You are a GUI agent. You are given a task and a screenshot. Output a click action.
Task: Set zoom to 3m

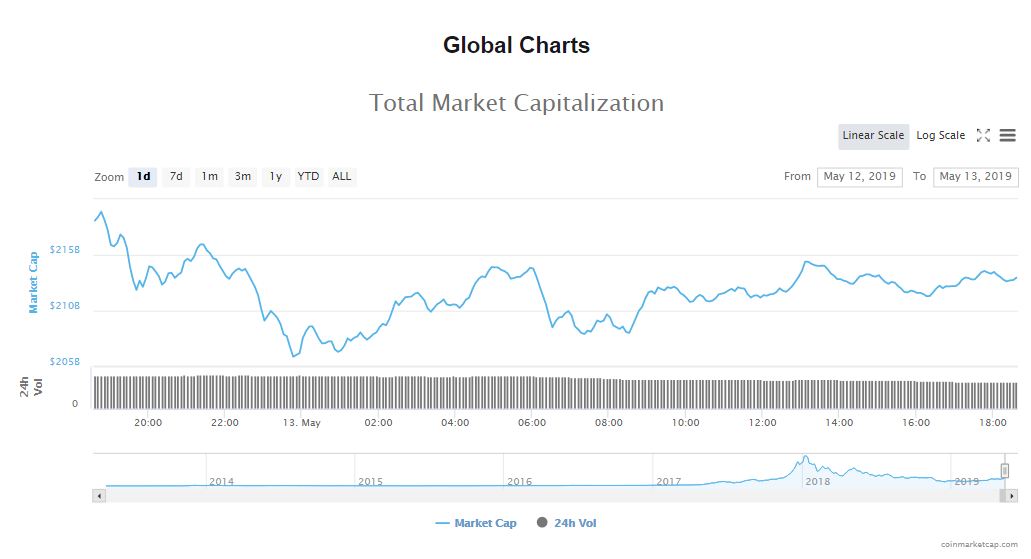pyautogui.click(x=243, y=177)
